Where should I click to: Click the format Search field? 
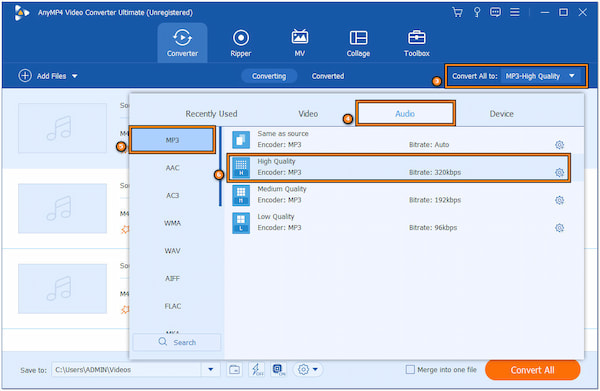pos(177,342)
